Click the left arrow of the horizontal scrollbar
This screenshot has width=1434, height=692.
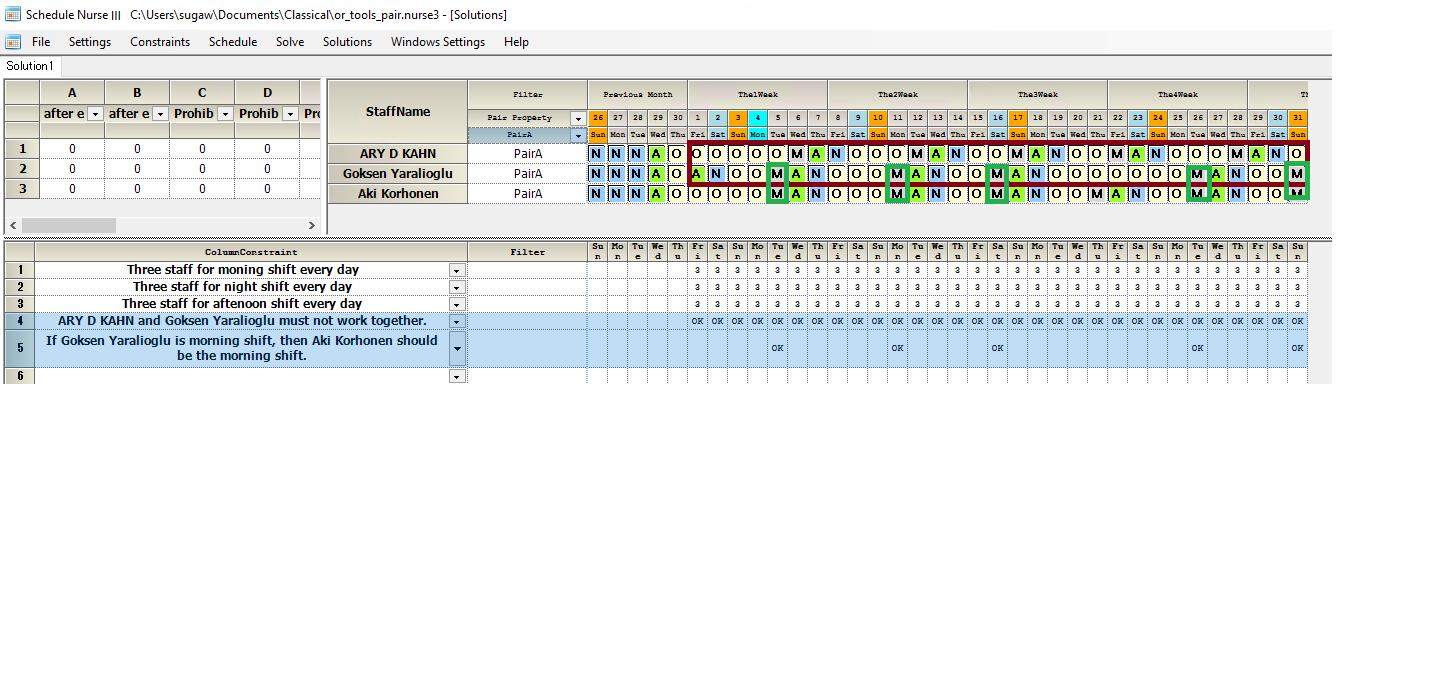tap(13, 226)
